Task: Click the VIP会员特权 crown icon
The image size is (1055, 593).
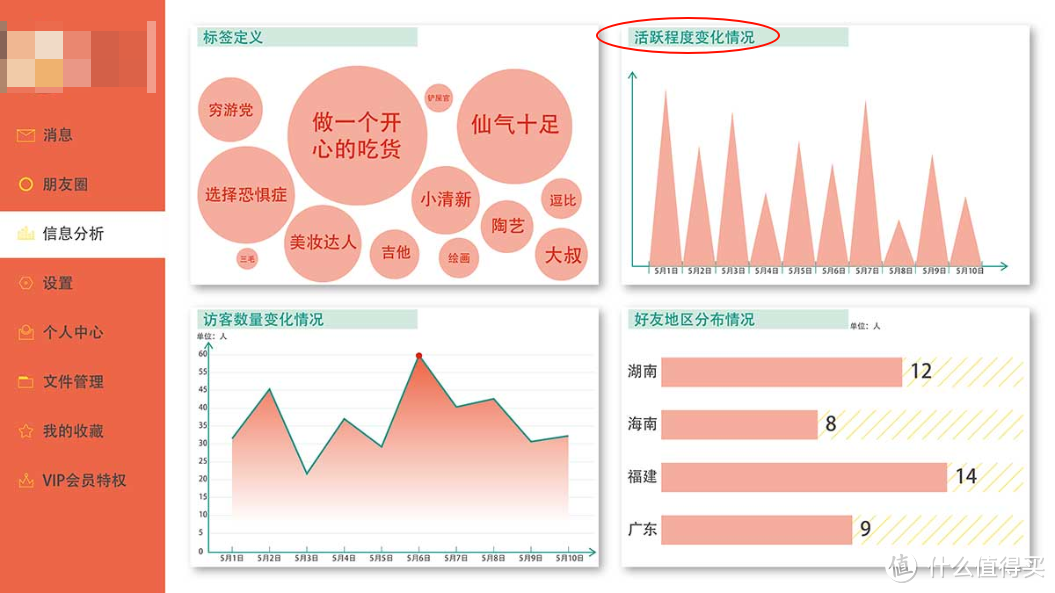Action: point(25,480)
